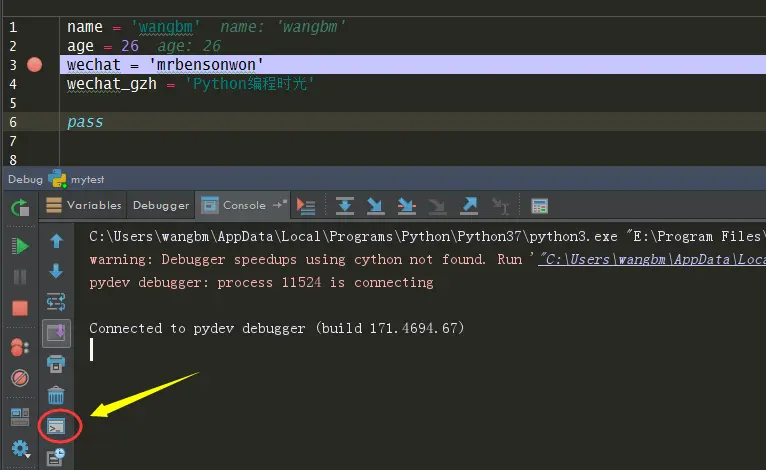Resume program with green play icon
The image size is (766, 470).
click(x=20, y=246)
